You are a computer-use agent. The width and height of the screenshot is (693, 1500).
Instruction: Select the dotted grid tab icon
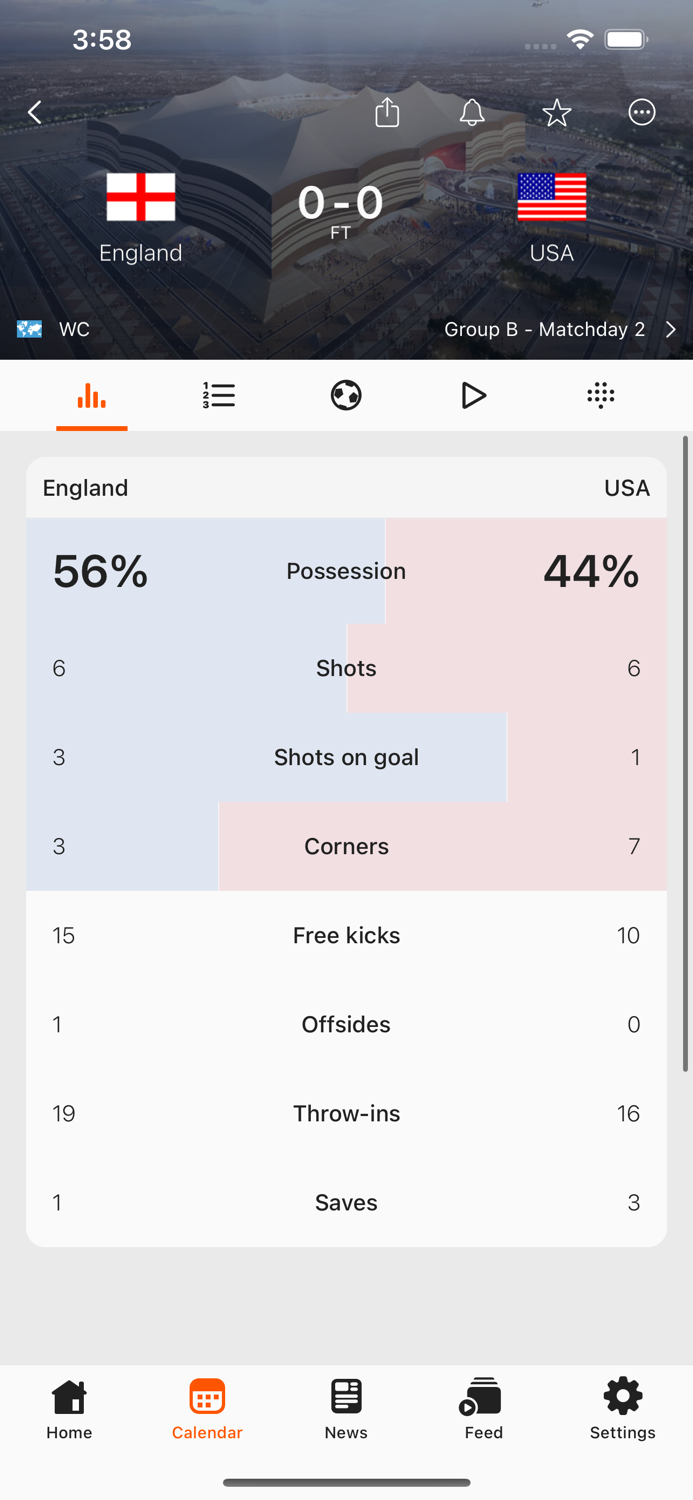(x=600, y=395)
